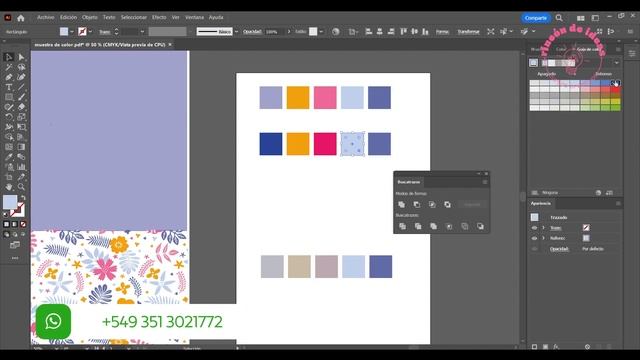
Task: Open the Archivo menu
Action: (x=46, y=18)
